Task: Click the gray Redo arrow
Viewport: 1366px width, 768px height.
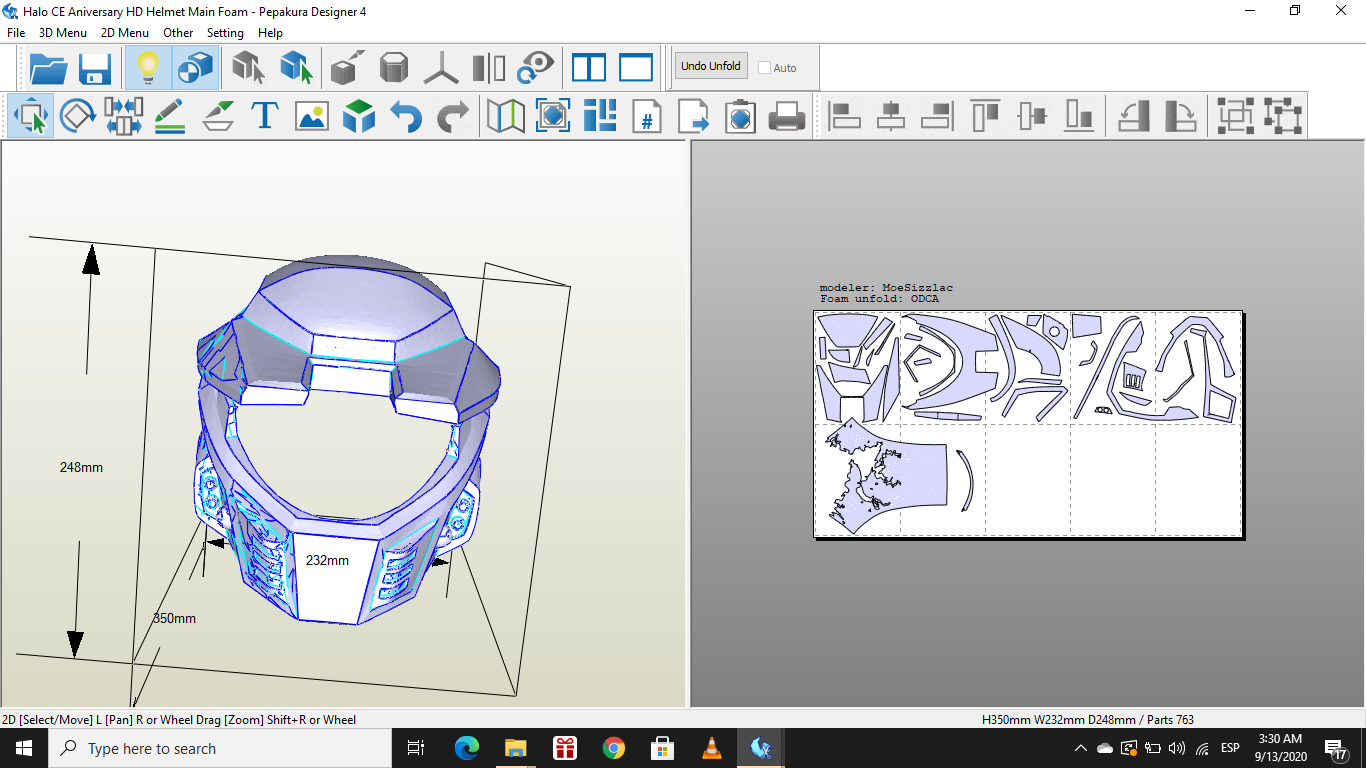Action: coord(453,116)
